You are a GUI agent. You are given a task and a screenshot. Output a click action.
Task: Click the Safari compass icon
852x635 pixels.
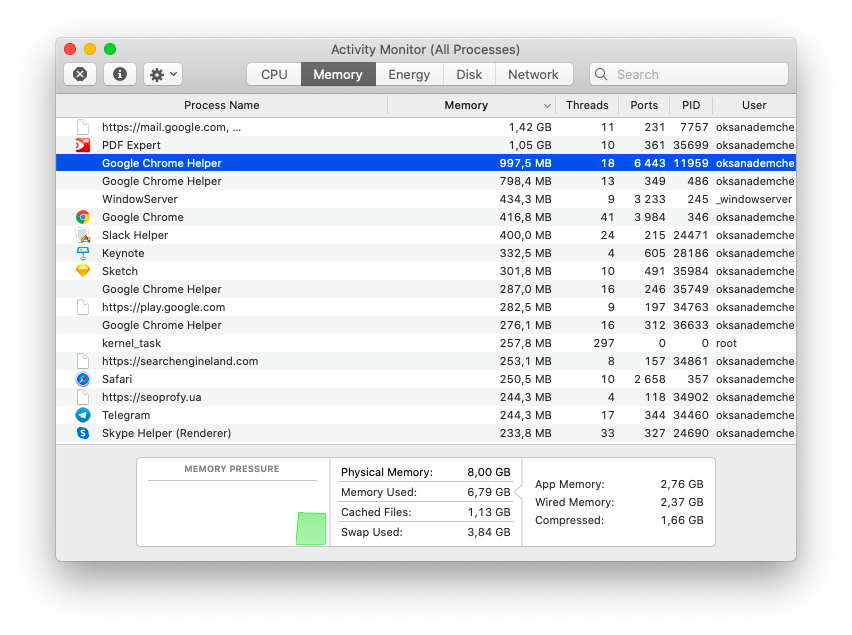coord(83,379)
